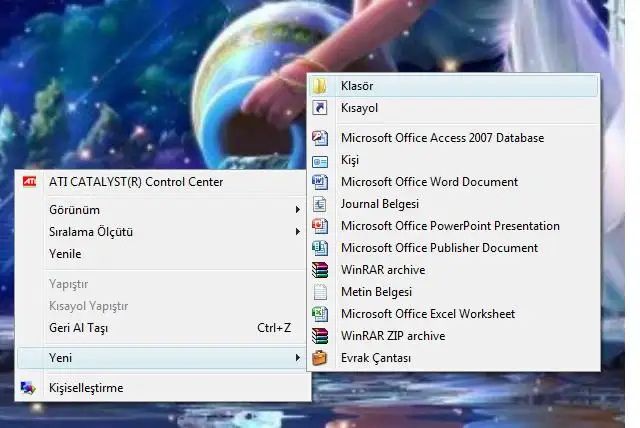
Task: Expand the Yeni submenu arrow
Action: point(298,358)
